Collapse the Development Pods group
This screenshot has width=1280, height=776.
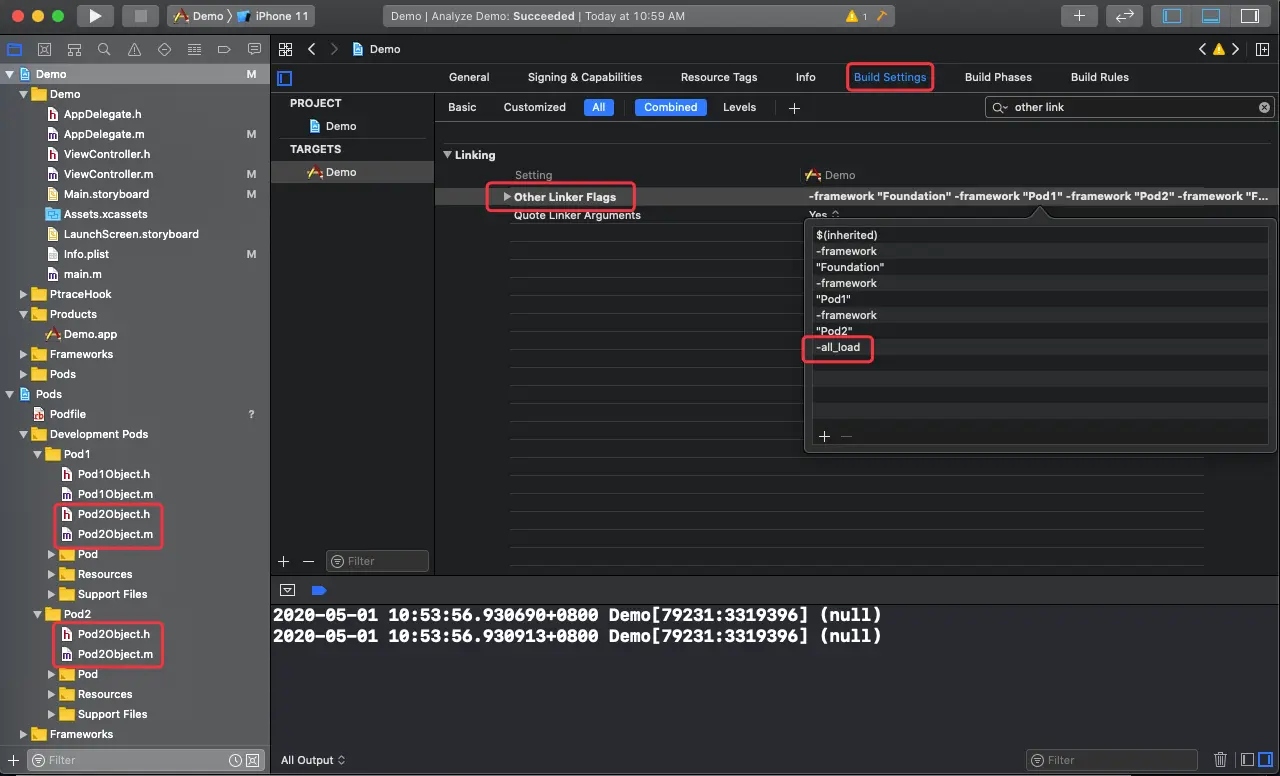(x=24, y=434)
